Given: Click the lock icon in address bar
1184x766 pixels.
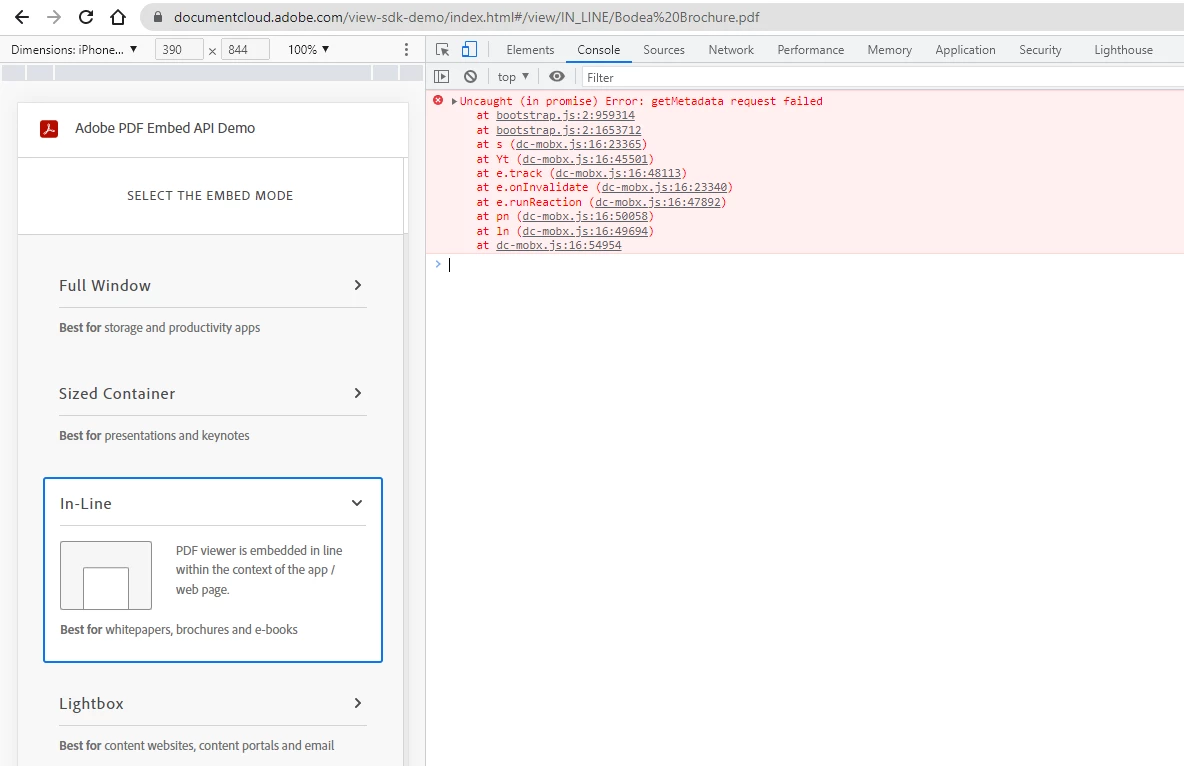Looking at the screenshot, I should tap(158, 17).
